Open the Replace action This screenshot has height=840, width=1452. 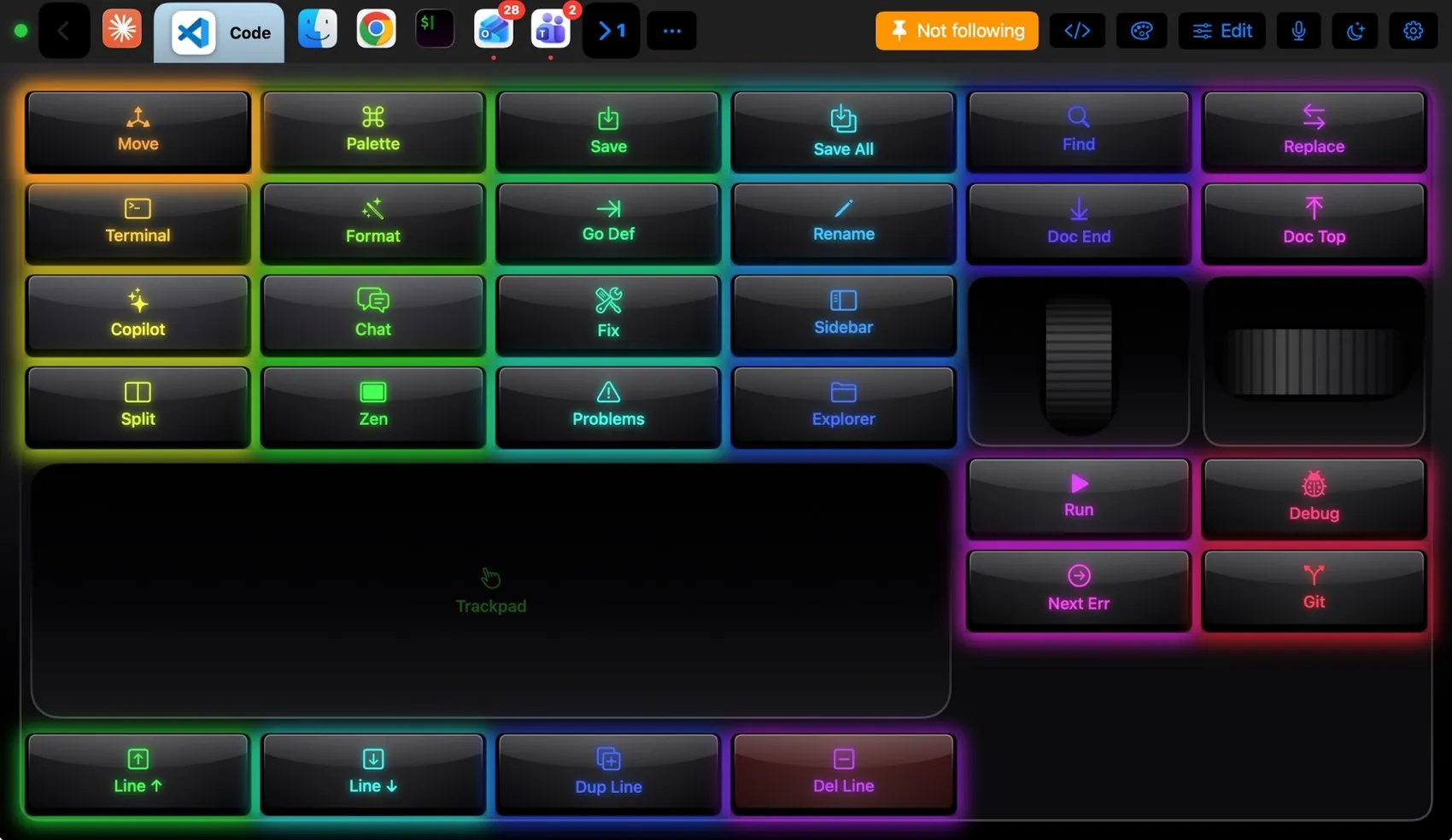[1314, 131]
